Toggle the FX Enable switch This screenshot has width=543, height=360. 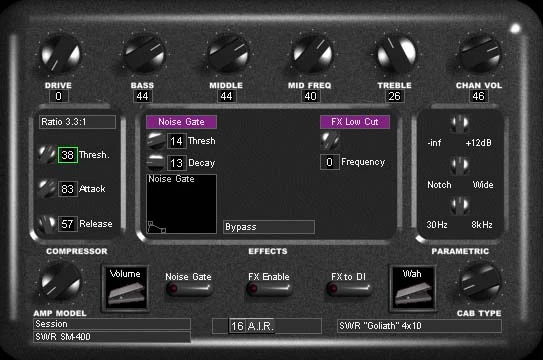pyautogui.click(x=269, y=288)
